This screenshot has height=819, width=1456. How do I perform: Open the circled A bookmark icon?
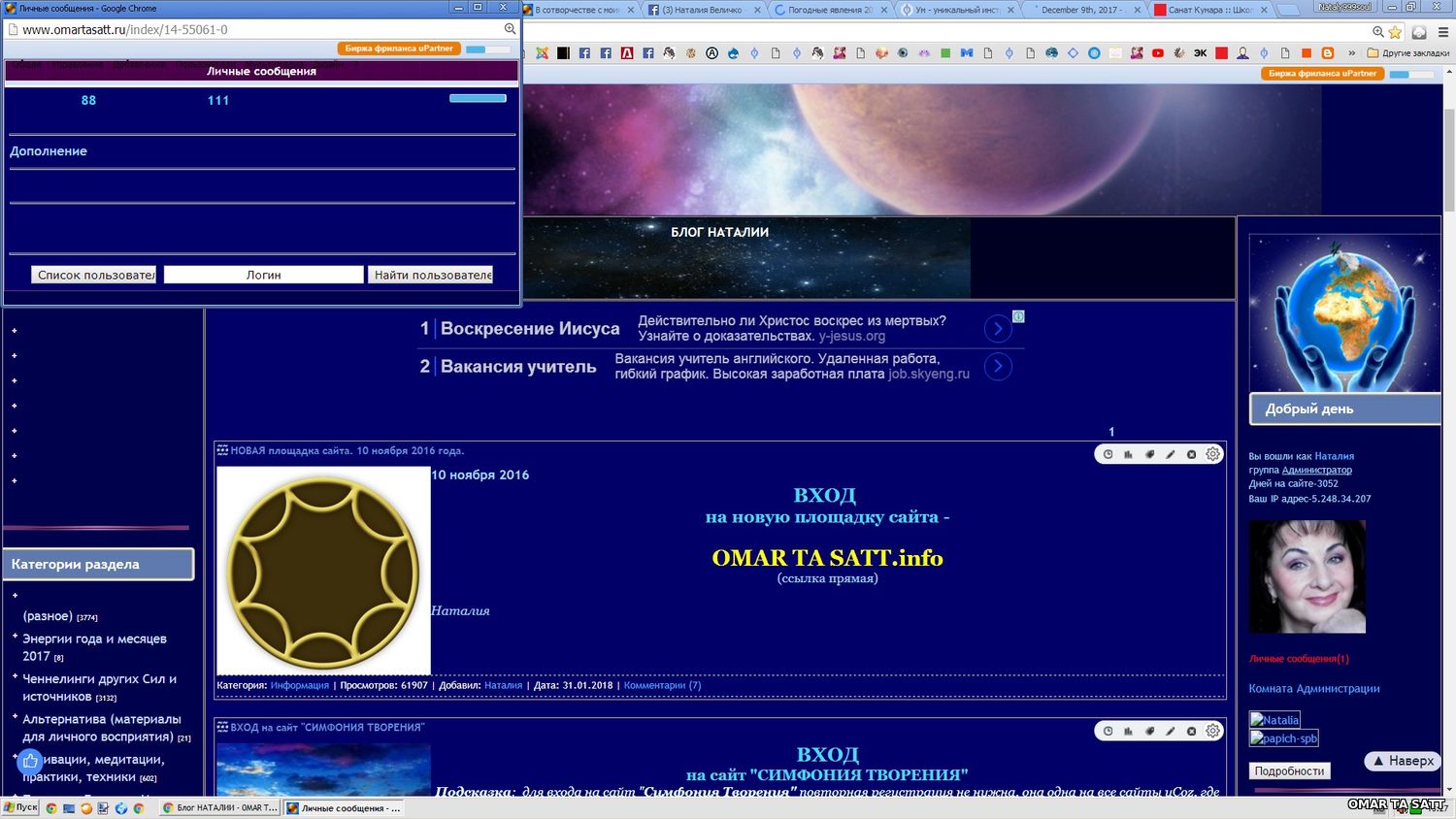[711, 53]
